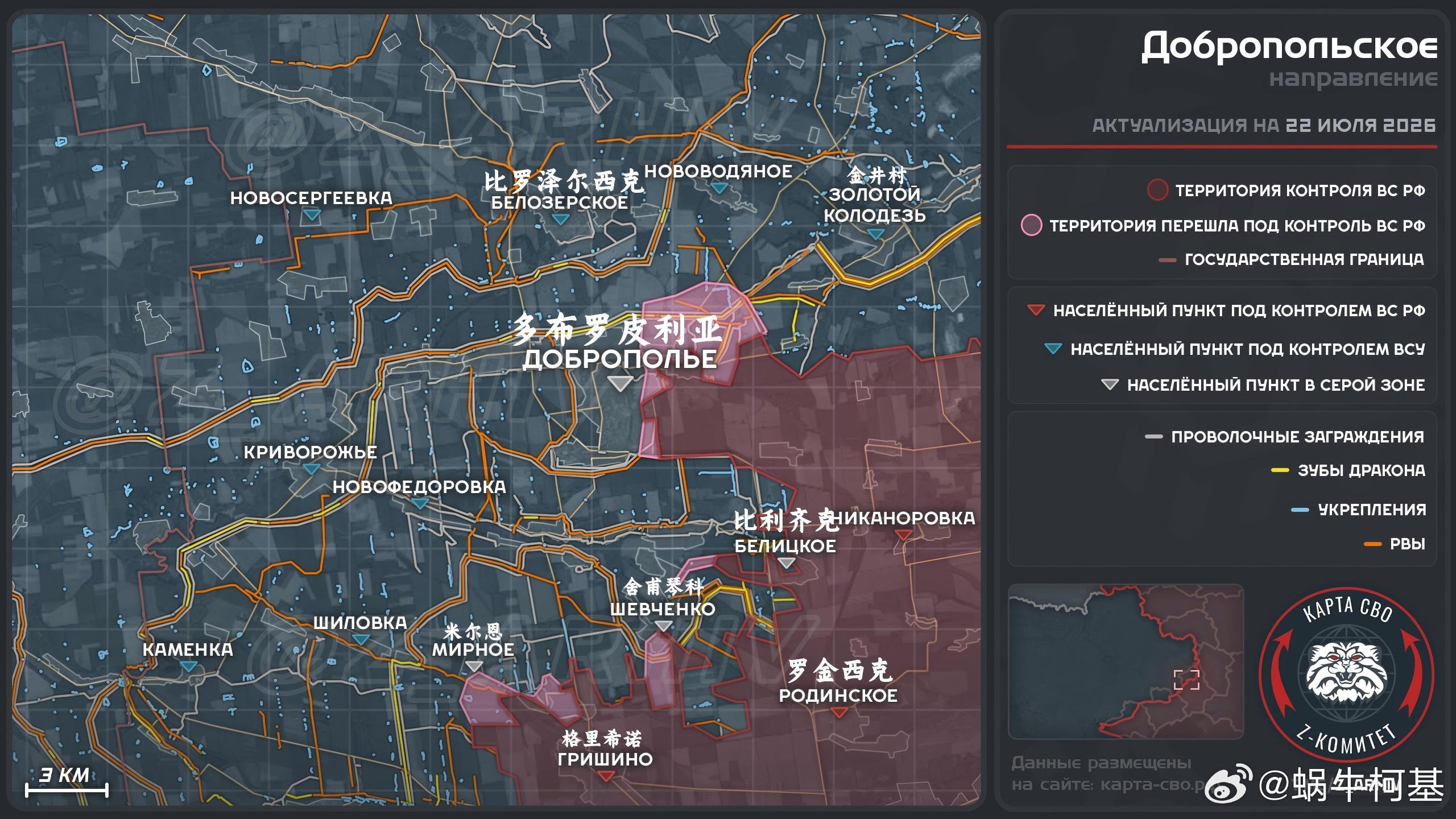Click the ГОСУДАРСТВЕННАЯ ГРАНИЦА legend label

point(1305,259)
